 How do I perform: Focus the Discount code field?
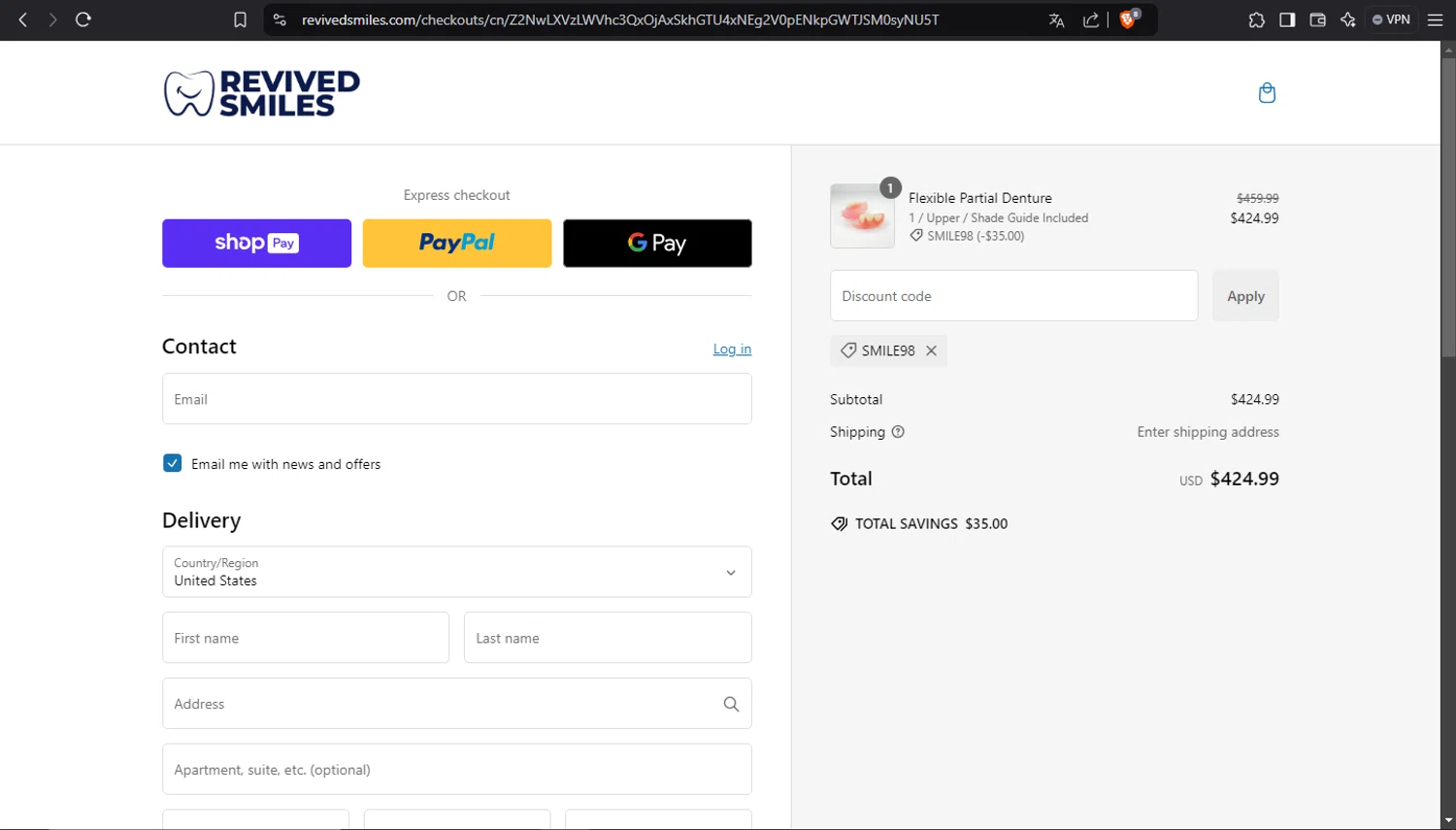pyautogui.click(x=1013, y=296)
